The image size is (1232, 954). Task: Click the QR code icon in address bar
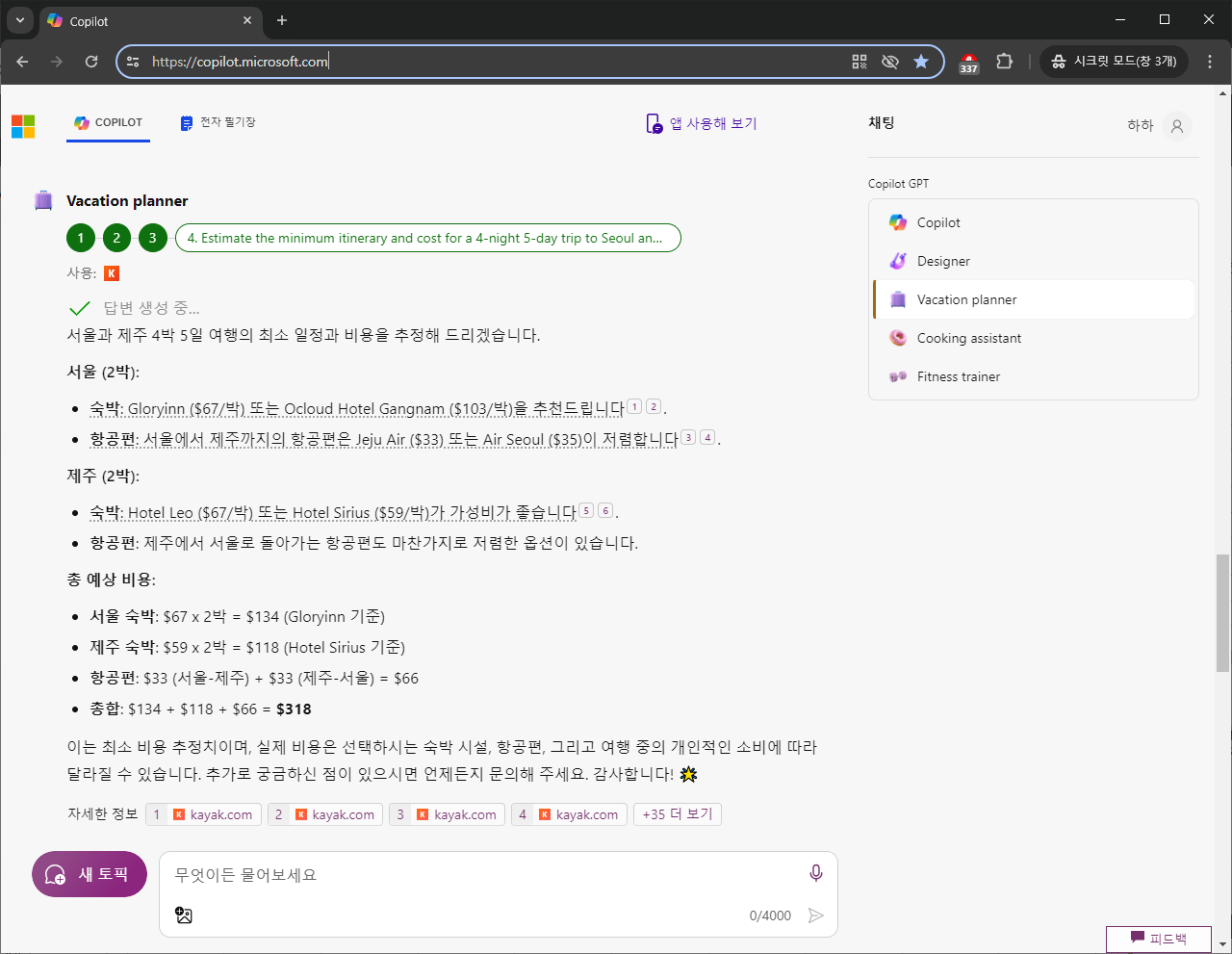tap(860, 62)
